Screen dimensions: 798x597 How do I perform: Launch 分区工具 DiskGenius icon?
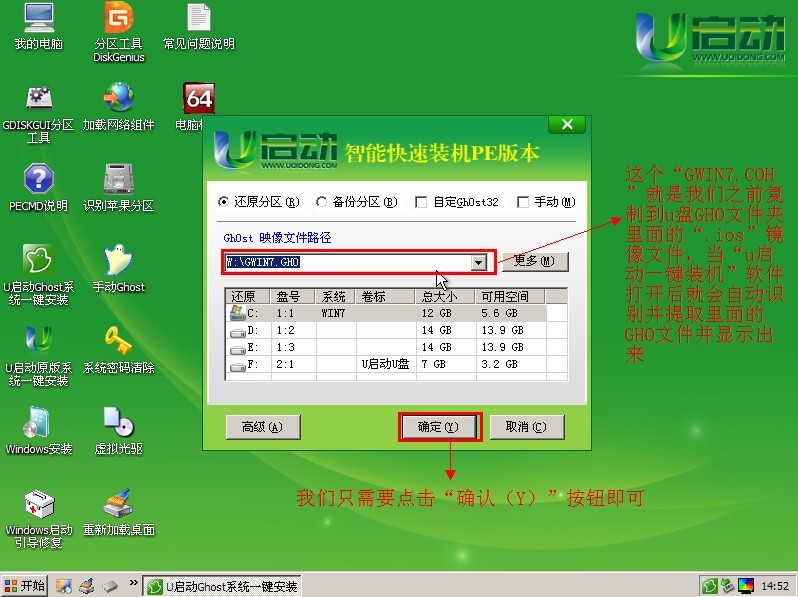point(119,32)
